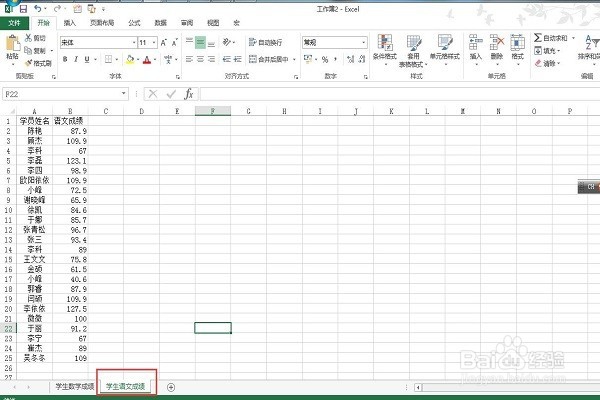Toggle Italic formatting
This screenshot has width=600, height=400.
(x=76, y=59)
